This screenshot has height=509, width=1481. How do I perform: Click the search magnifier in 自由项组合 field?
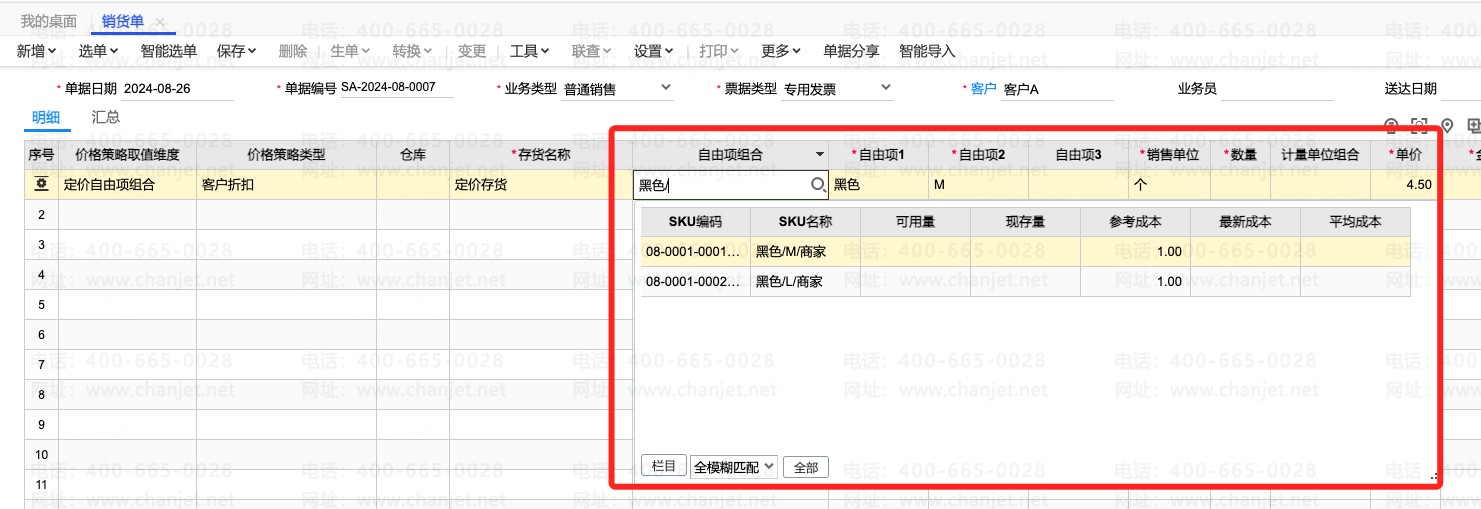pyautogui.click(x=818, y=185)
